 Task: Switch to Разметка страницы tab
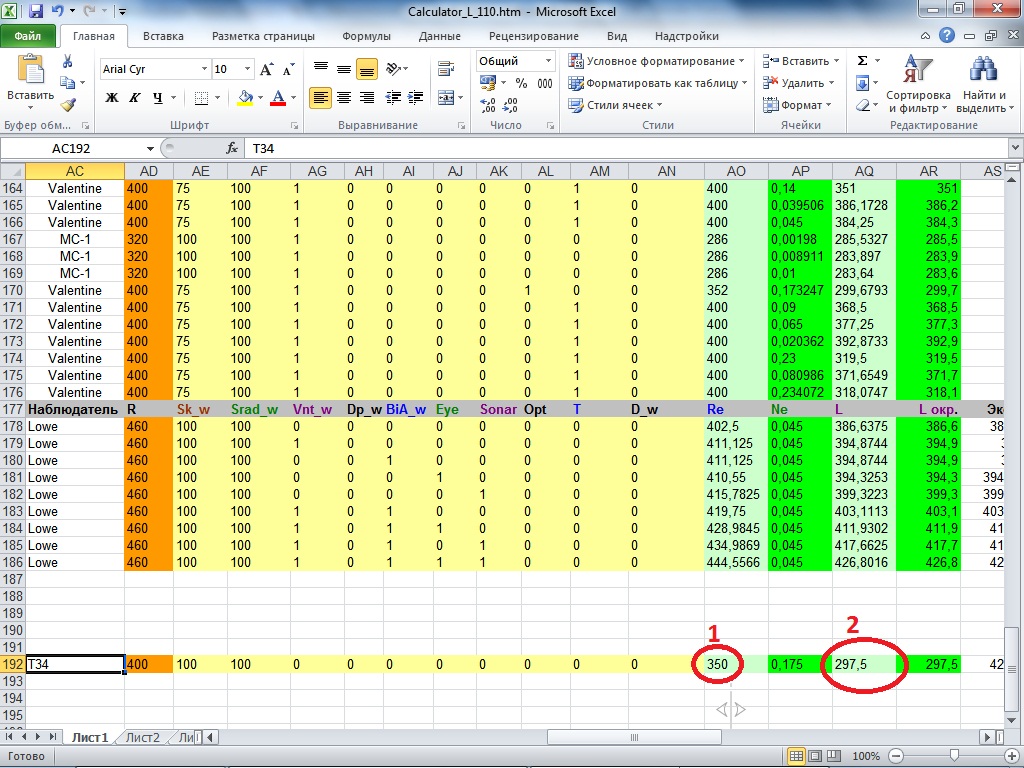[x=263, y=36]
